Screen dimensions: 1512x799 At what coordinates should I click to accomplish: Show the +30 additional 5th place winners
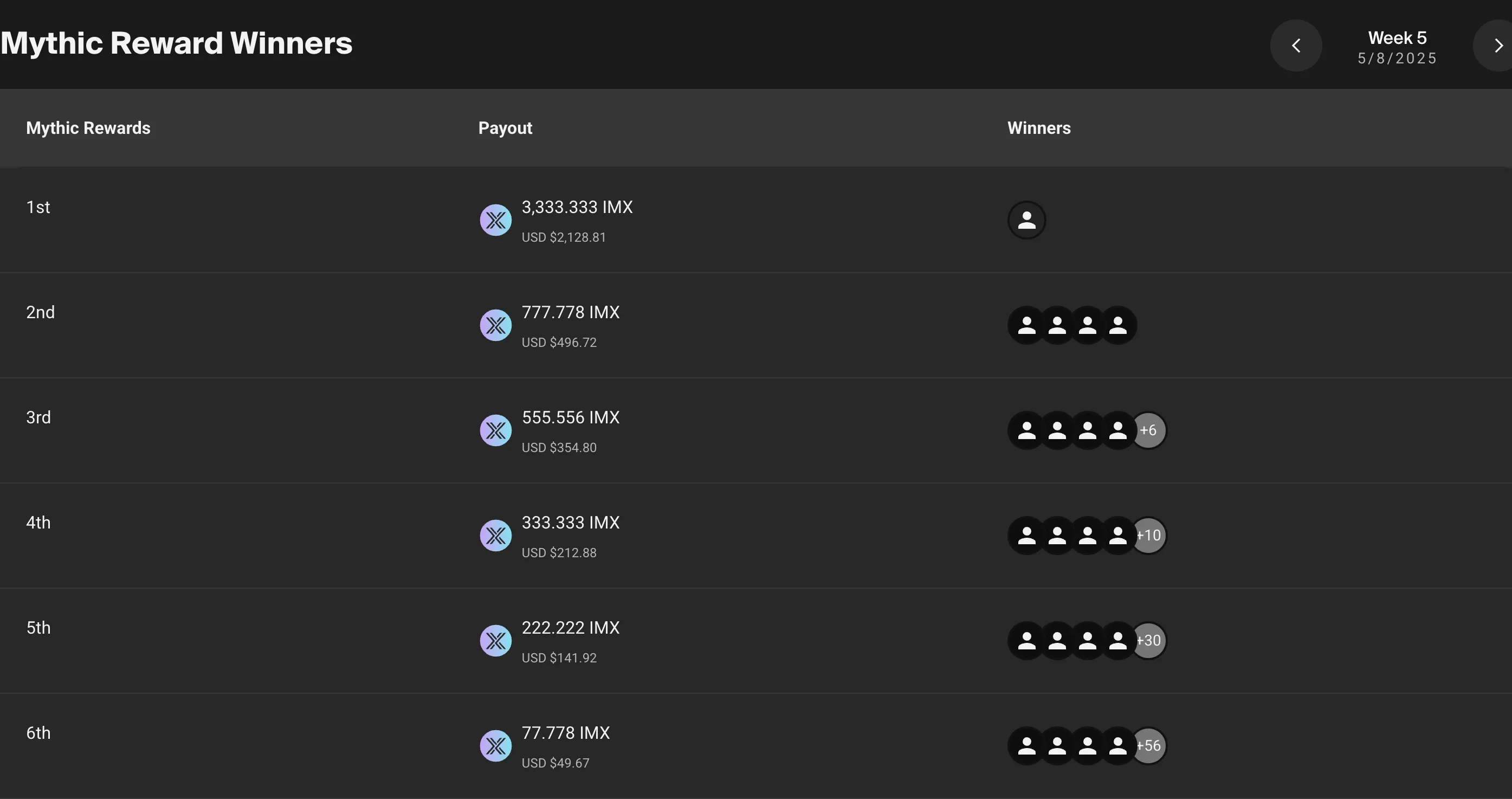point(1151,641)
